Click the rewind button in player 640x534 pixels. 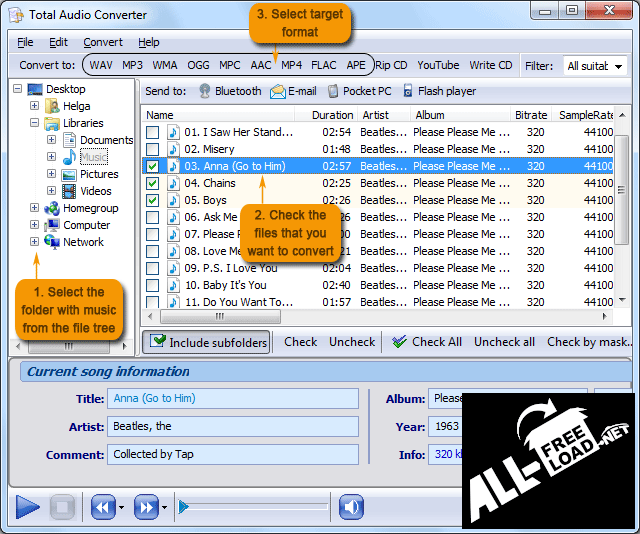pos(101,508)
